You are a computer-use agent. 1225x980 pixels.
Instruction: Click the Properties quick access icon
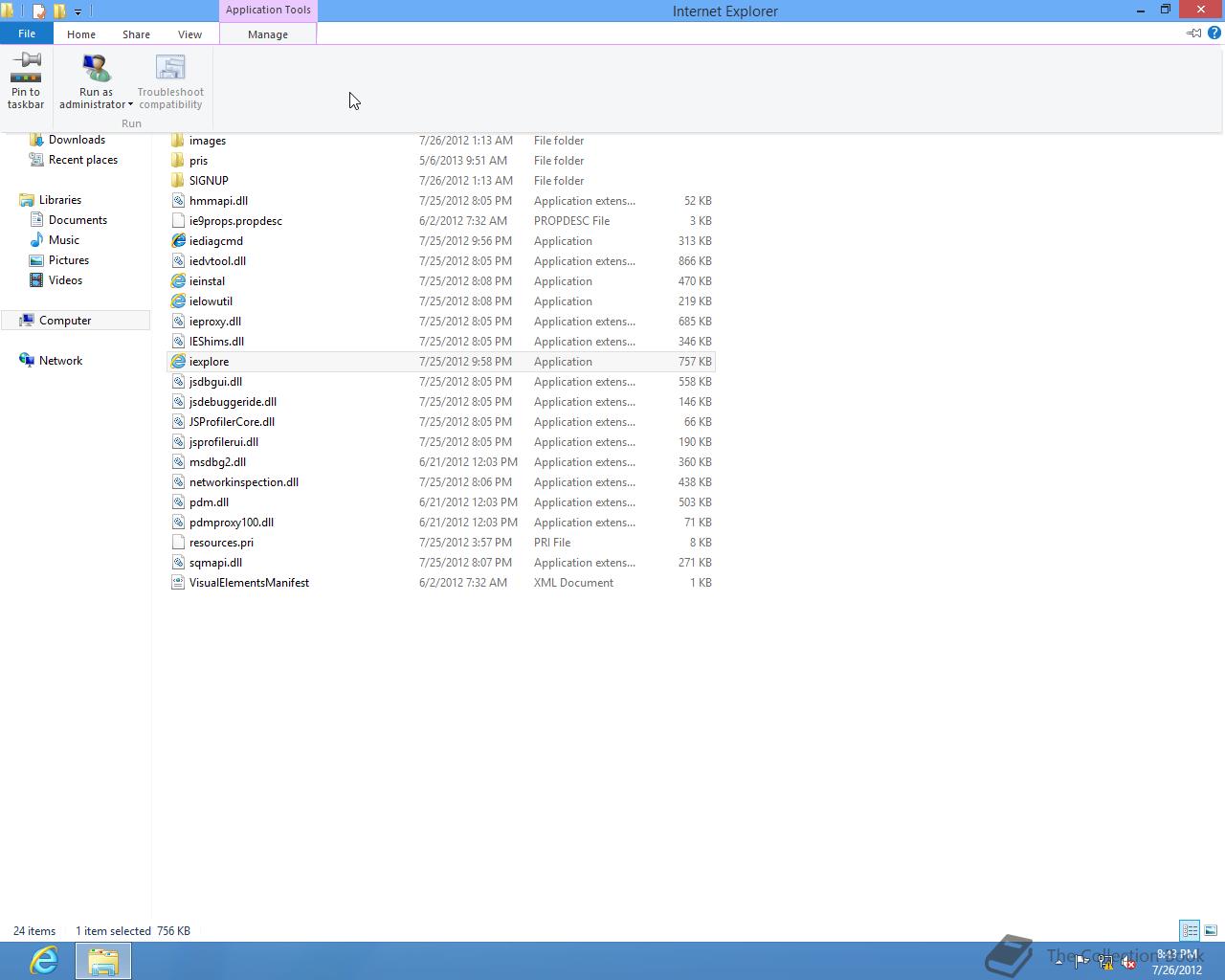click(39, 11)
